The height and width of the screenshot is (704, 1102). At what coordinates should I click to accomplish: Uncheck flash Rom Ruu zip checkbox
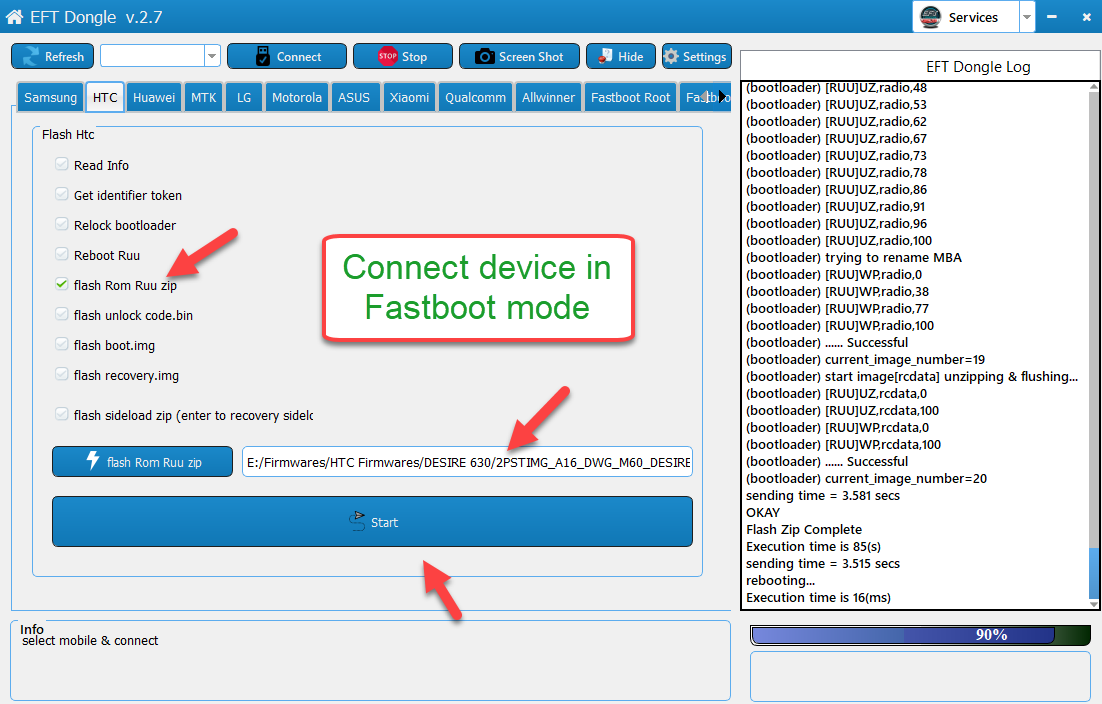tap(62, 285)
